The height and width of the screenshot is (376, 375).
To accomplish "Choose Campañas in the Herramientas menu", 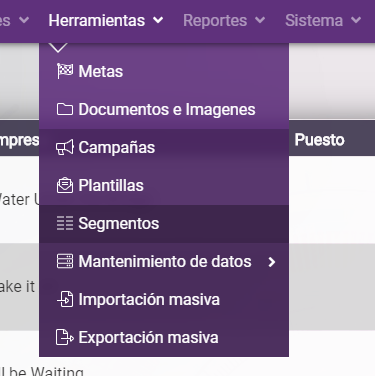I will tap(164, 148).
